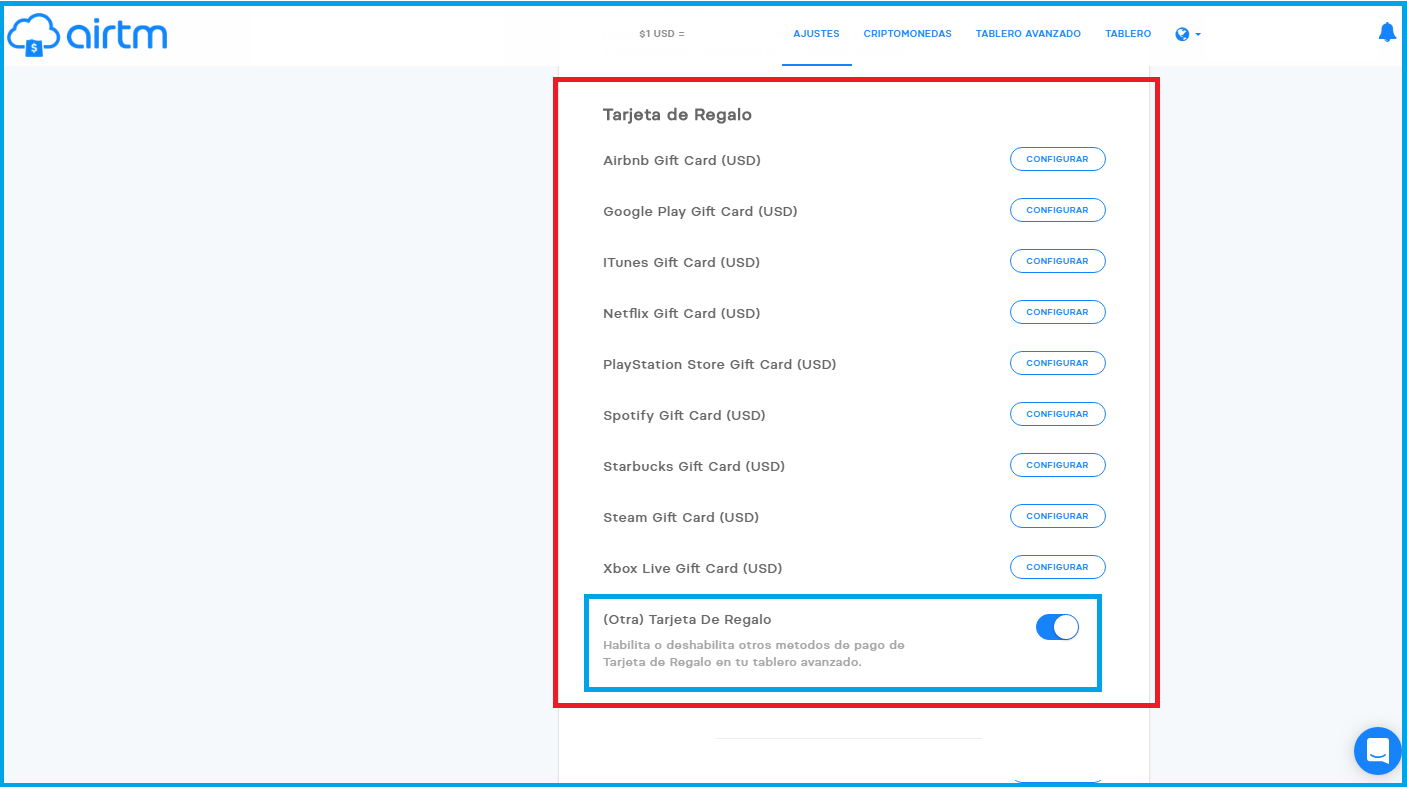This screenshot has width=1407, height=787.
Task: Configure the Starbucks Gift Card
Action: coord(1057,465)
